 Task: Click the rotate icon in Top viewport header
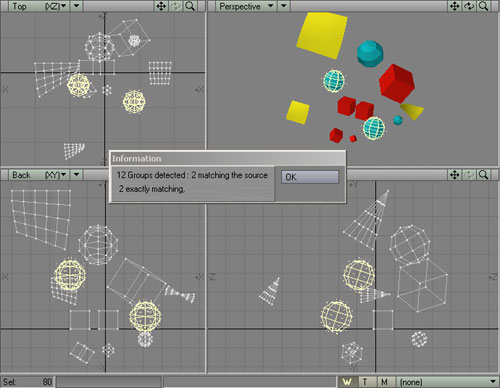176,6
